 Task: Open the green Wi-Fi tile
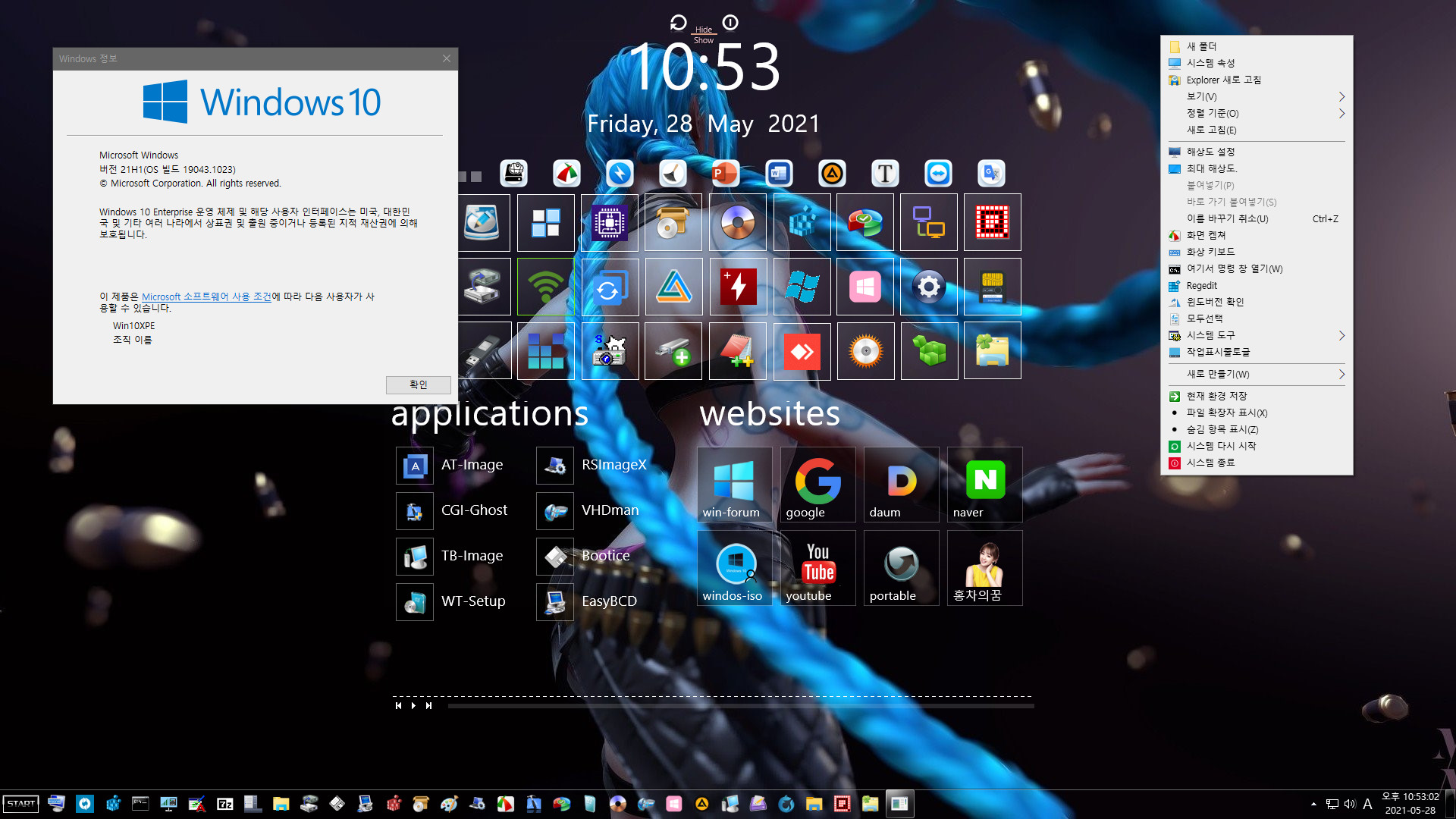546,287
